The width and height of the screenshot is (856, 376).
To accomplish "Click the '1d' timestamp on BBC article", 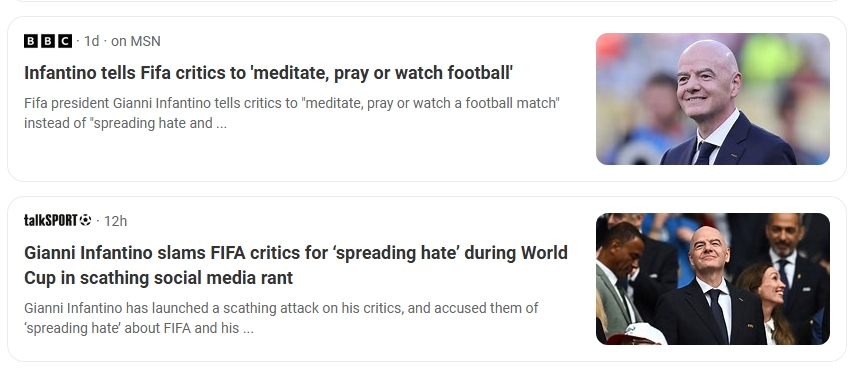I will click(x=92, y=41).
